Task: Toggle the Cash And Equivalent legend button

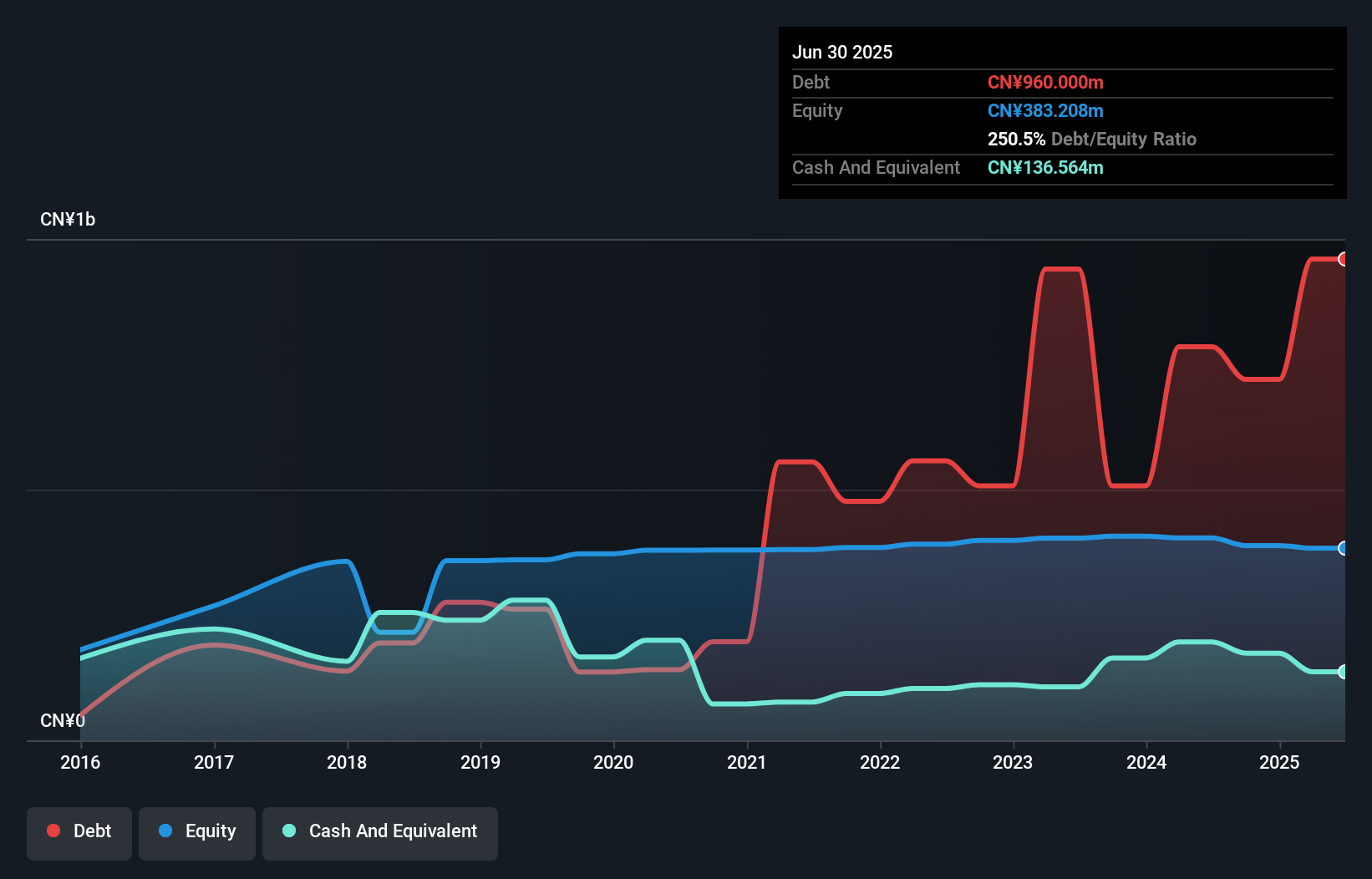Action: click(380, 833)
